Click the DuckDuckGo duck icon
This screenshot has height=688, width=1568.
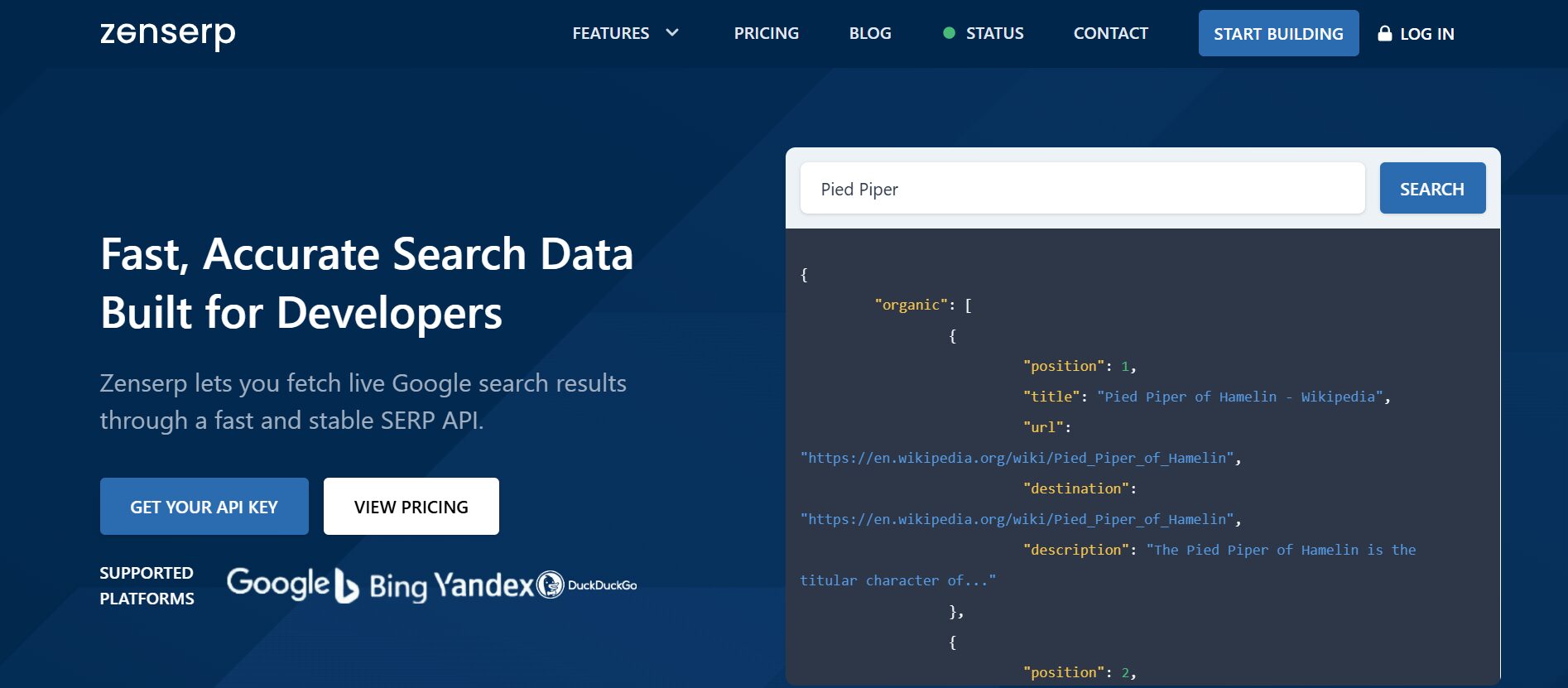[550, 585]
